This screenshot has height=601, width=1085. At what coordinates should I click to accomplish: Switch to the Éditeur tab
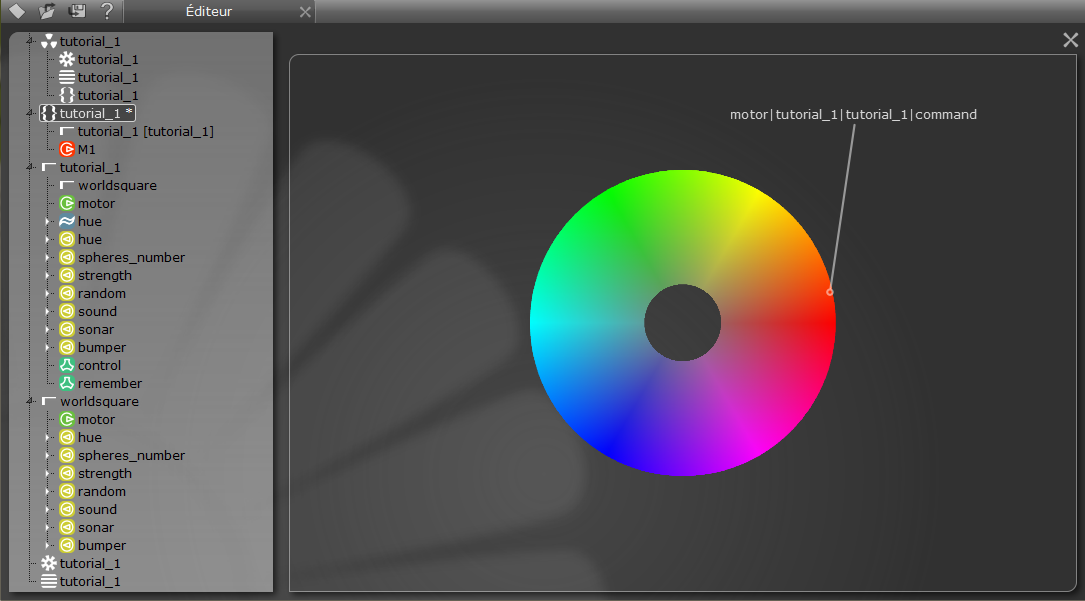click(209, 11)
